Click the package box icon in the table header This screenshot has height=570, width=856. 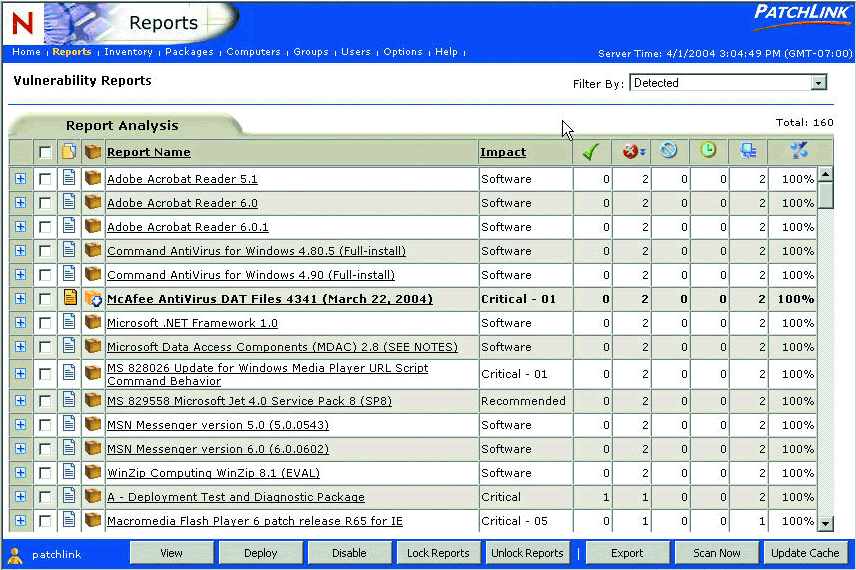pos(93,151)
